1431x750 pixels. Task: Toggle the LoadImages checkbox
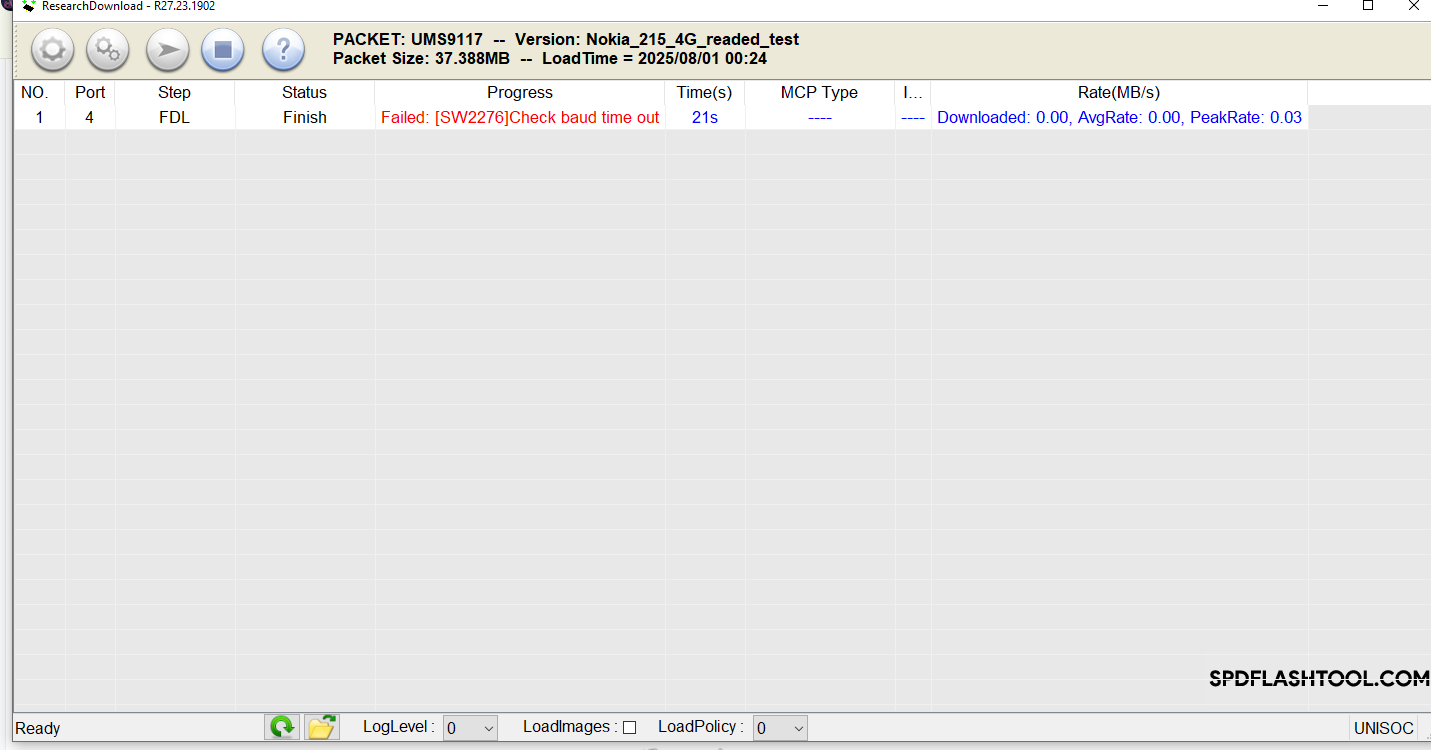[629, 728]
